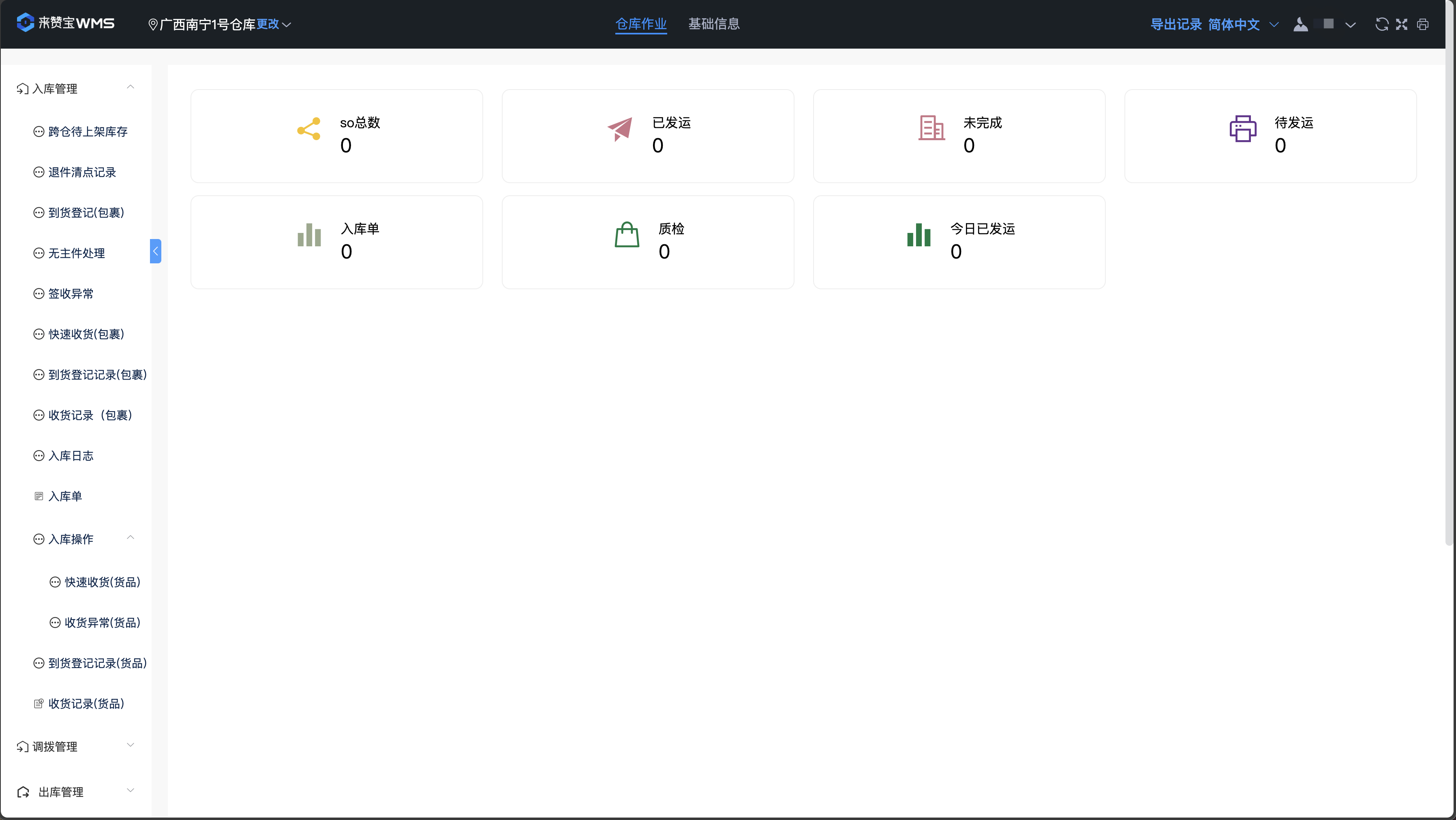Click the user avatar icon

(1301, 24)
